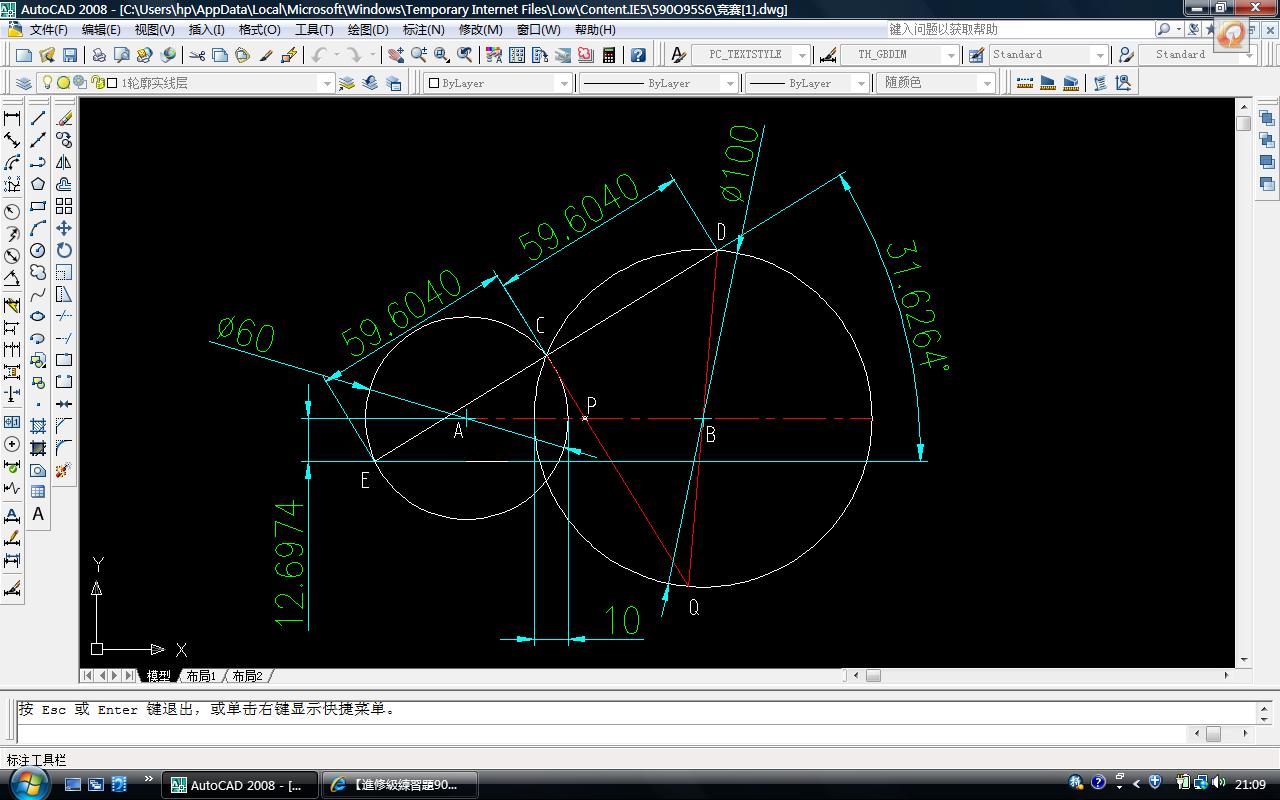Switch to the 模型 tab
The image size is (1280, 800).
[x=158, y=676]
